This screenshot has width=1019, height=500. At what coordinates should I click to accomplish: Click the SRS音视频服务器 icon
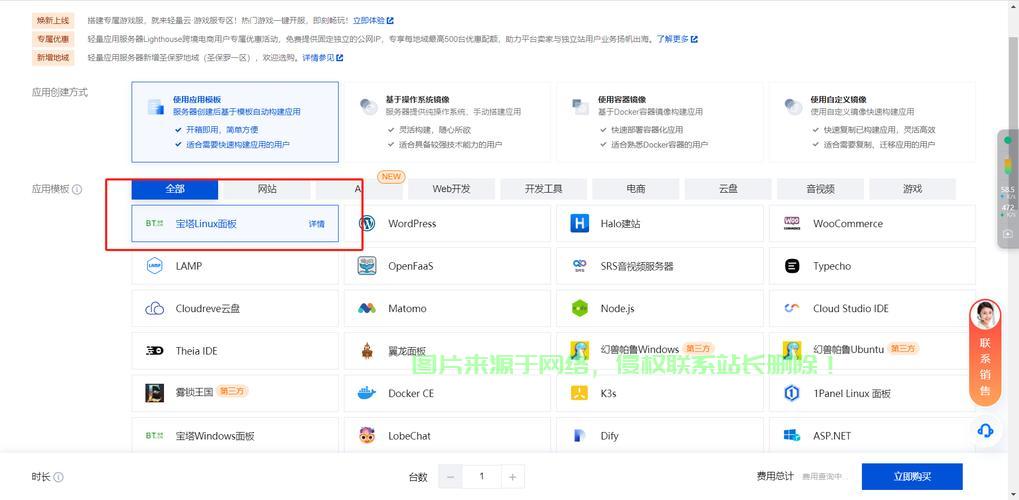click(579, 266)
